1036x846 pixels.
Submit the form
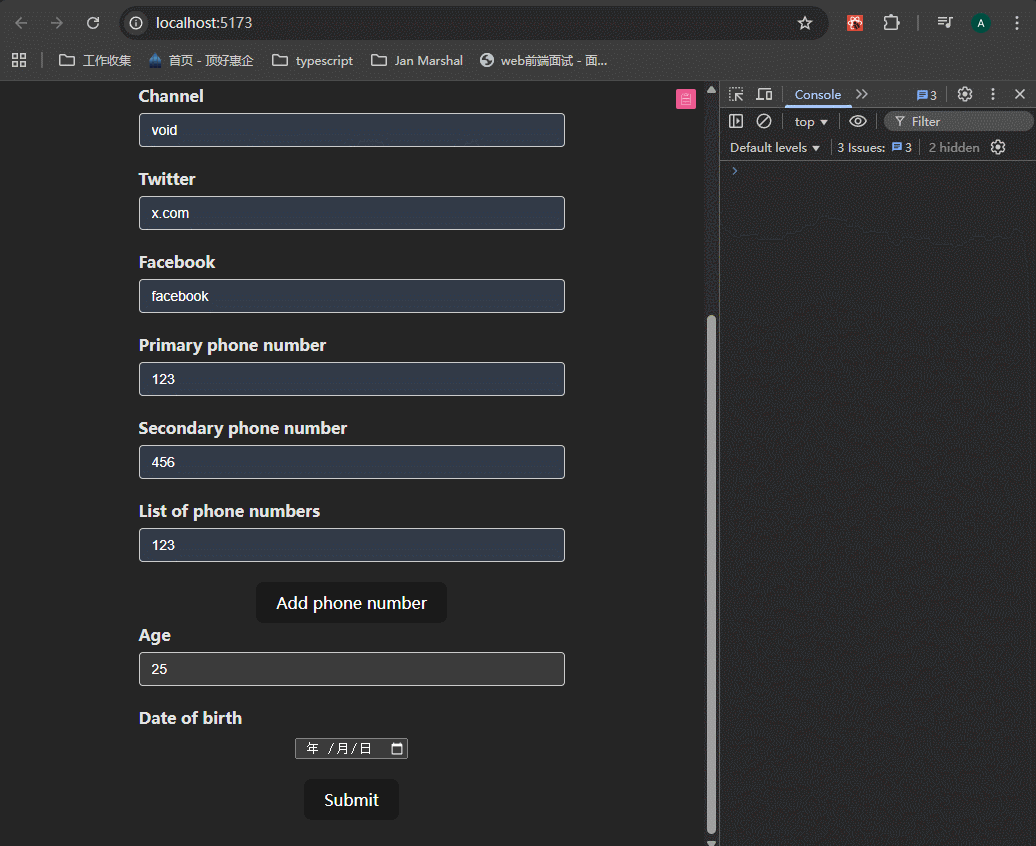[351, 799]
